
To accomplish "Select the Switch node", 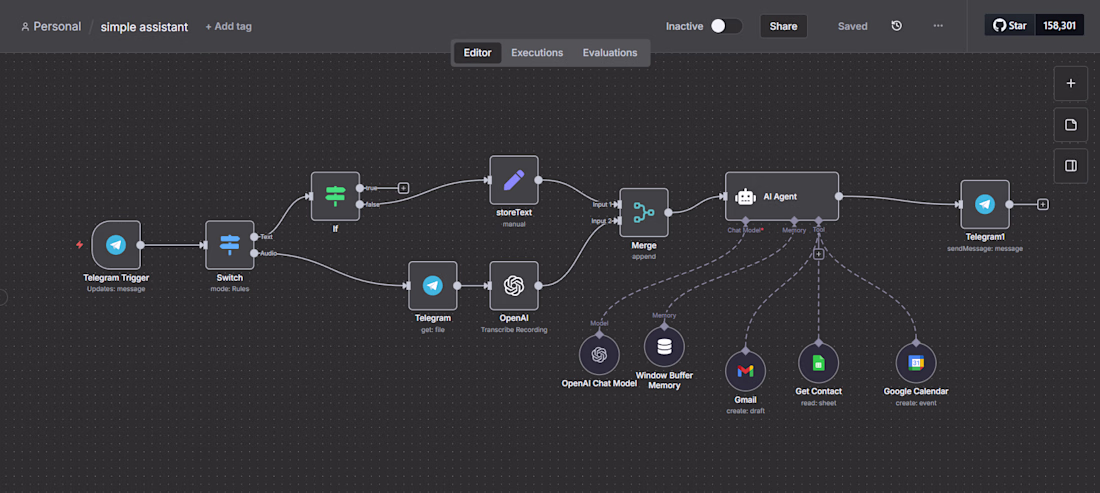I will pos(230,245).
